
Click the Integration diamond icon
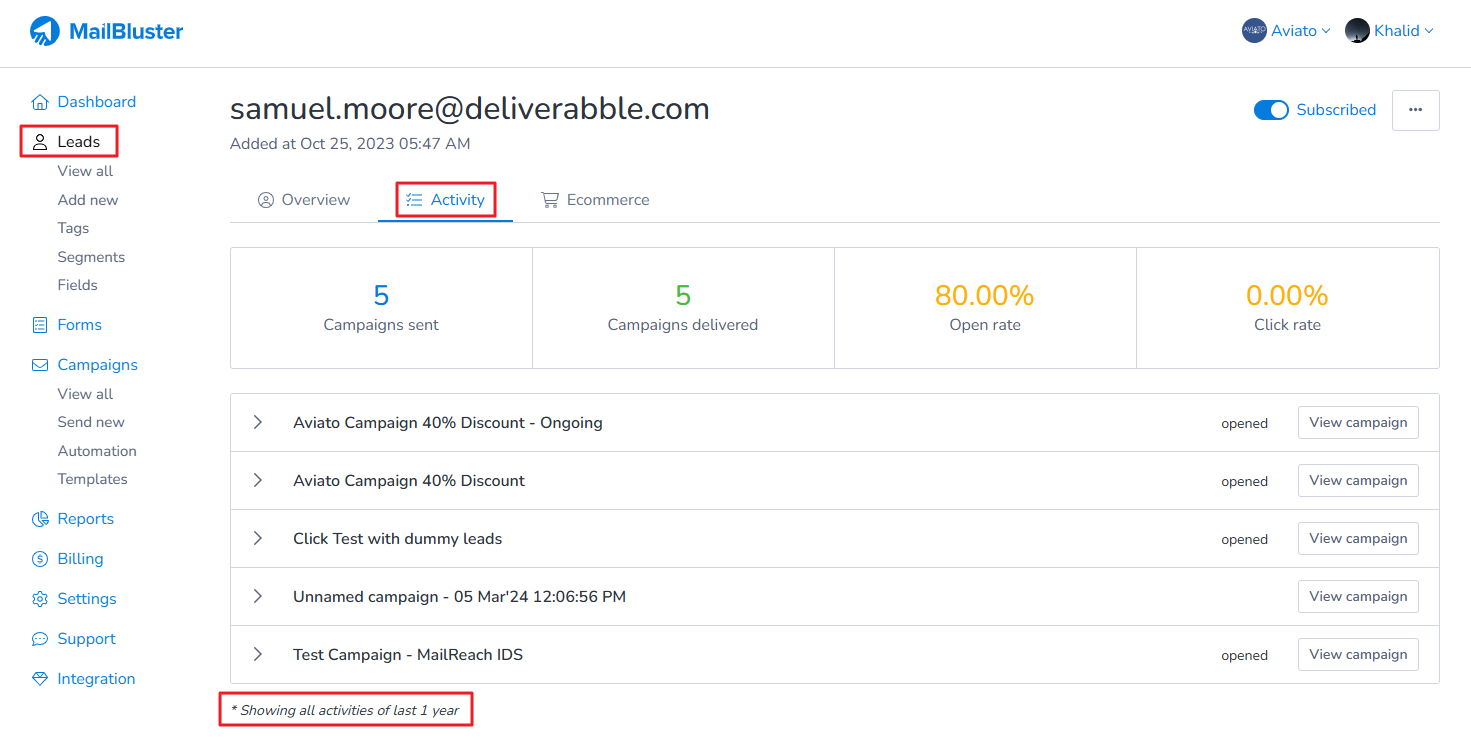(x=40, y=679)
